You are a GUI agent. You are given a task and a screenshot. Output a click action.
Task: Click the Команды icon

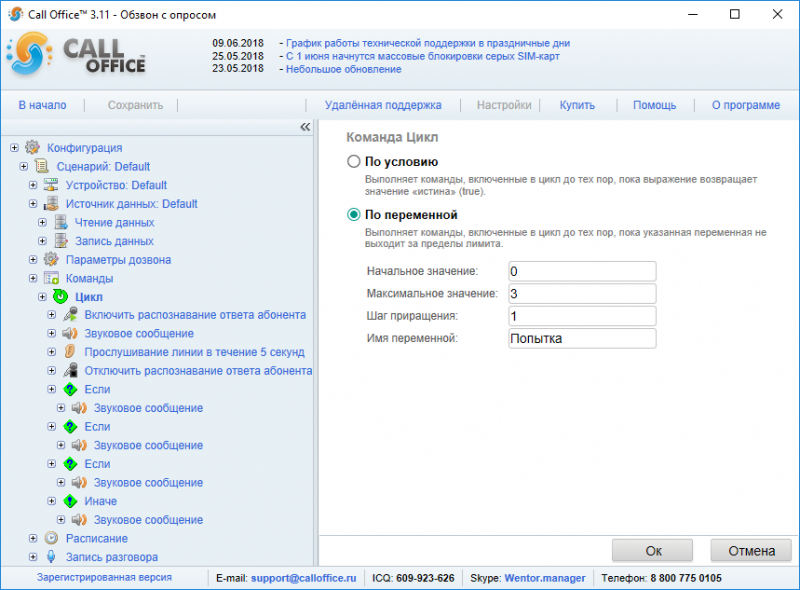[x=51, y=278]
